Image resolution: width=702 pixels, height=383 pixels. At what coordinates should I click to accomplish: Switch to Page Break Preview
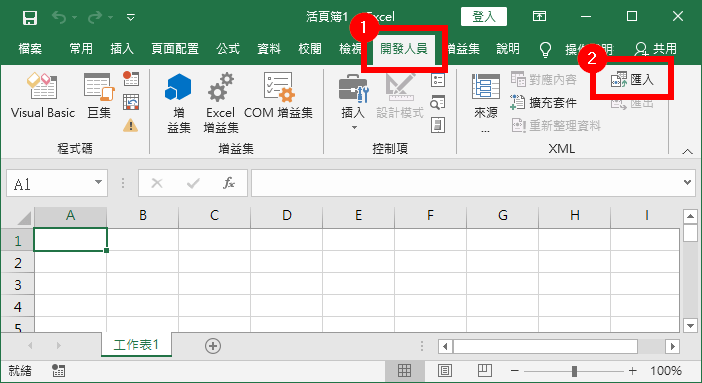[484, 370]
